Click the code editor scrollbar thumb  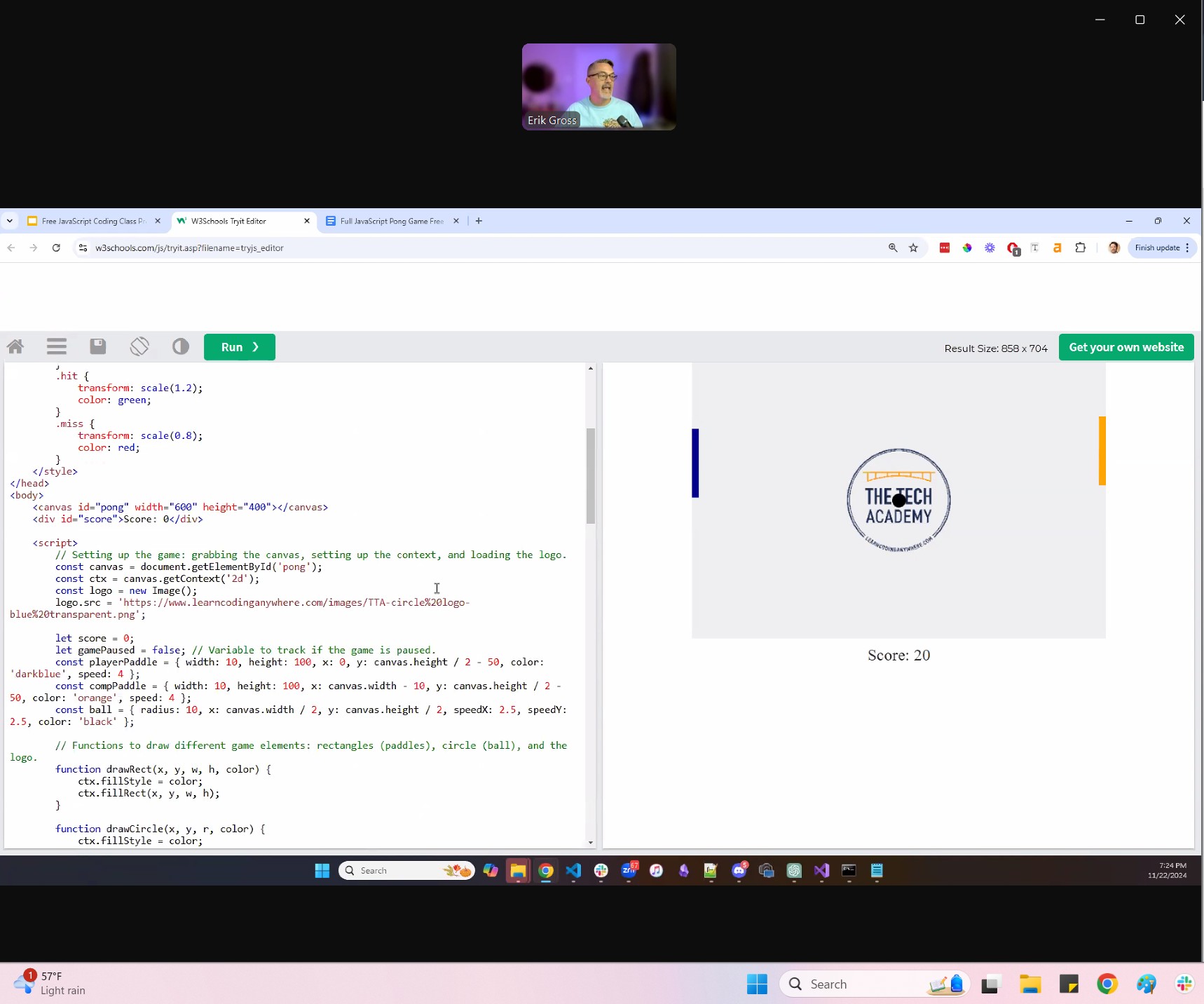[x=591, y=476]
